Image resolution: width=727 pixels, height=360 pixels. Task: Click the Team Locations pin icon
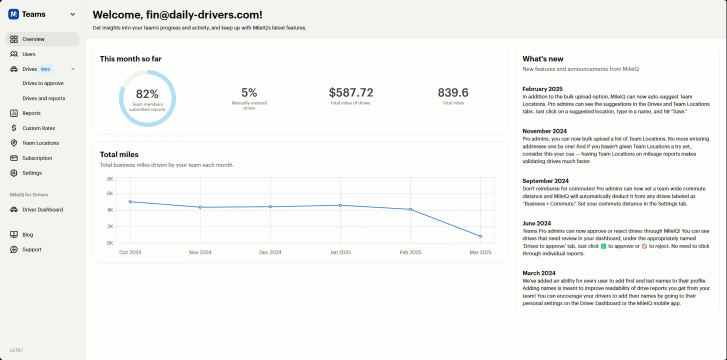14,143
